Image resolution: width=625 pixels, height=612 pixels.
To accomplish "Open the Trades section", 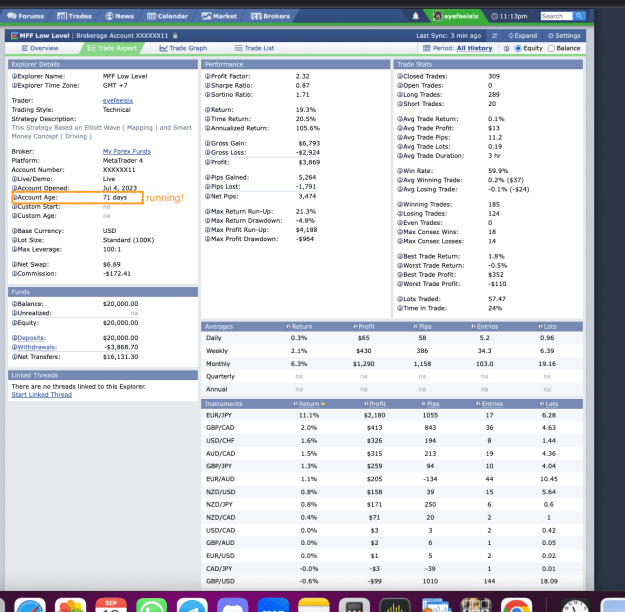I will tap(75, 16).
